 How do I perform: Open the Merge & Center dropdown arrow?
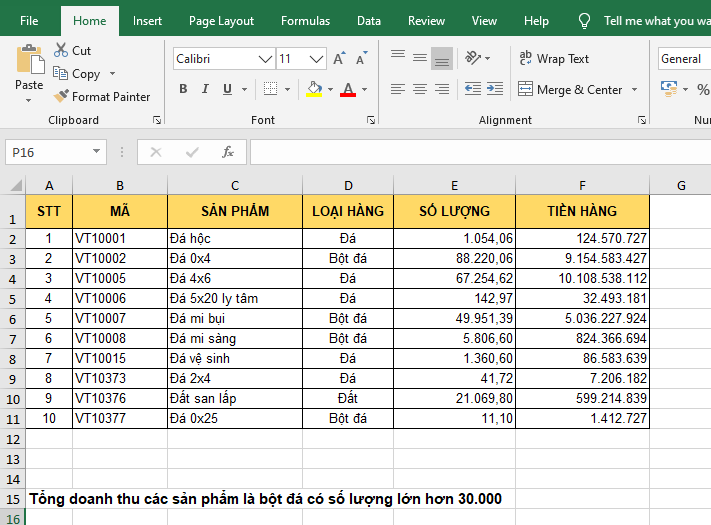click(x=633, y=90)
